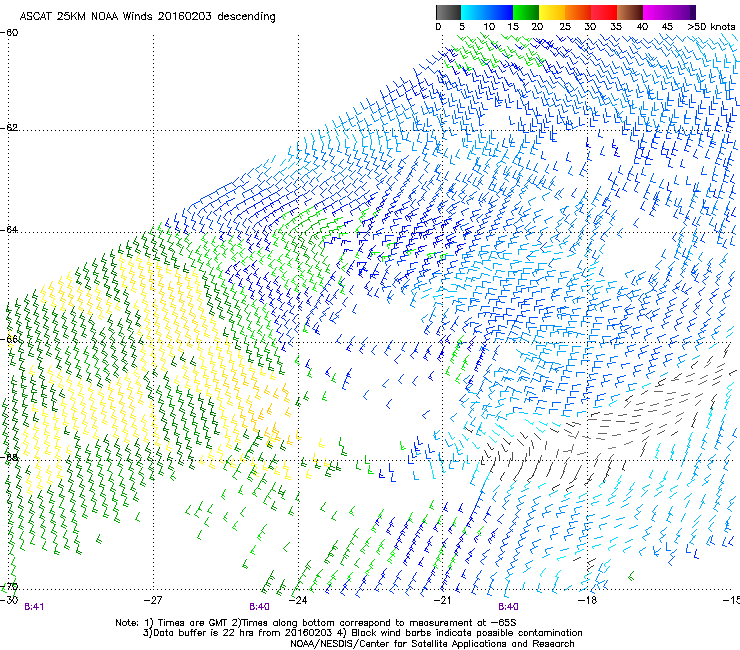Screen dimensions: 740x650
Task: Click the purple '8:40' time stamp near -24
Action: (x=260, y=607)
